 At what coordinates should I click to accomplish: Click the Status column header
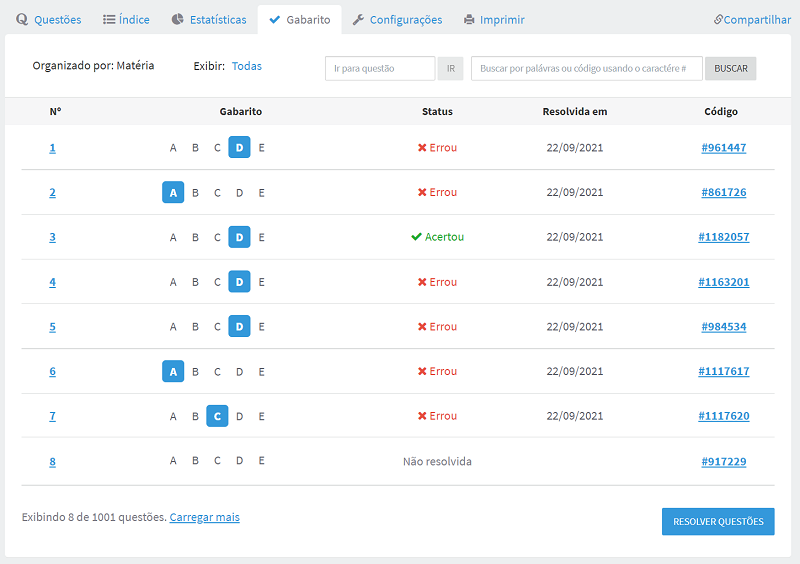click(437, 111)
